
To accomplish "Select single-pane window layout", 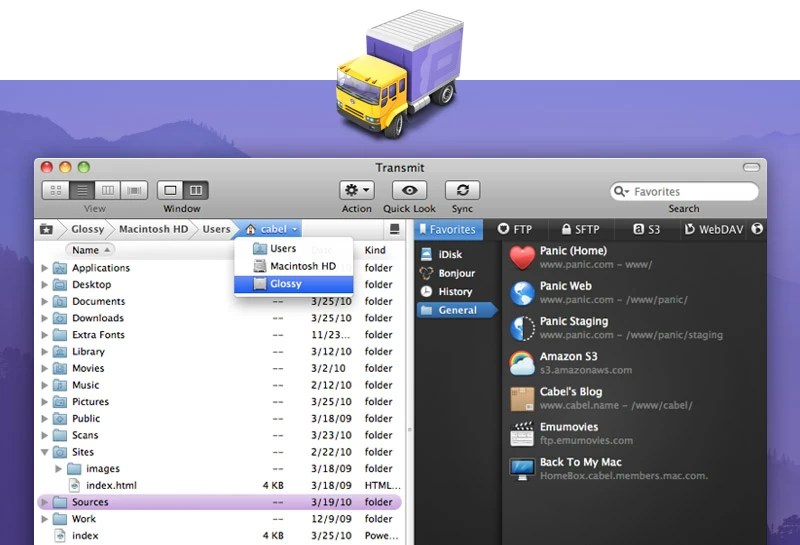I will pyautogui.click(x=170, y=190).
